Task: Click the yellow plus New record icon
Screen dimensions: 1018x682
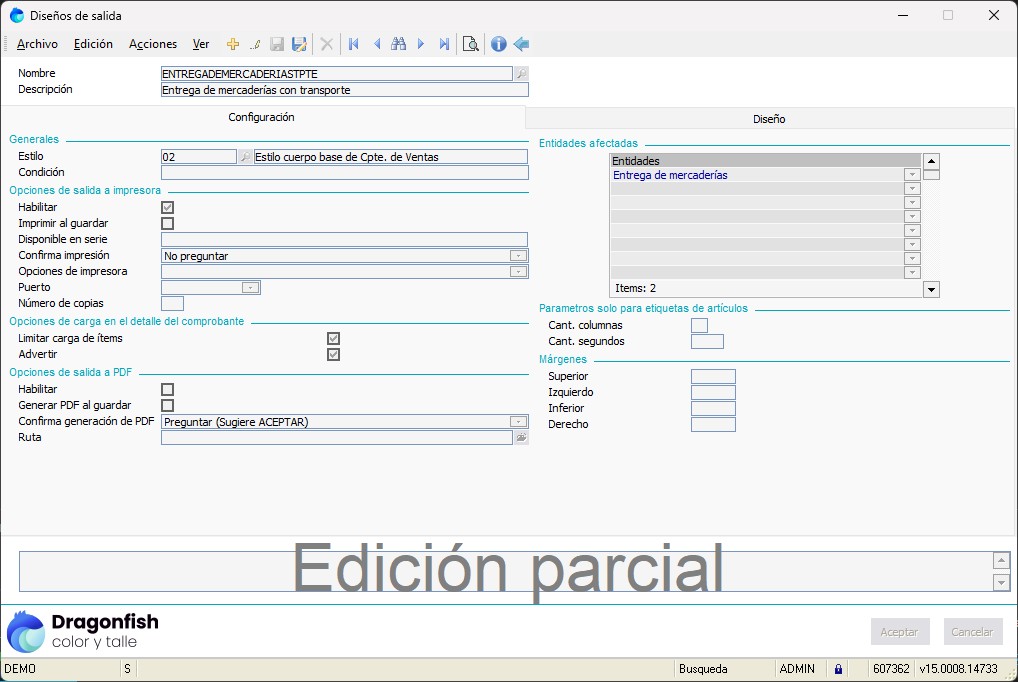Action: pyautogui.click(x=233, y=44)
